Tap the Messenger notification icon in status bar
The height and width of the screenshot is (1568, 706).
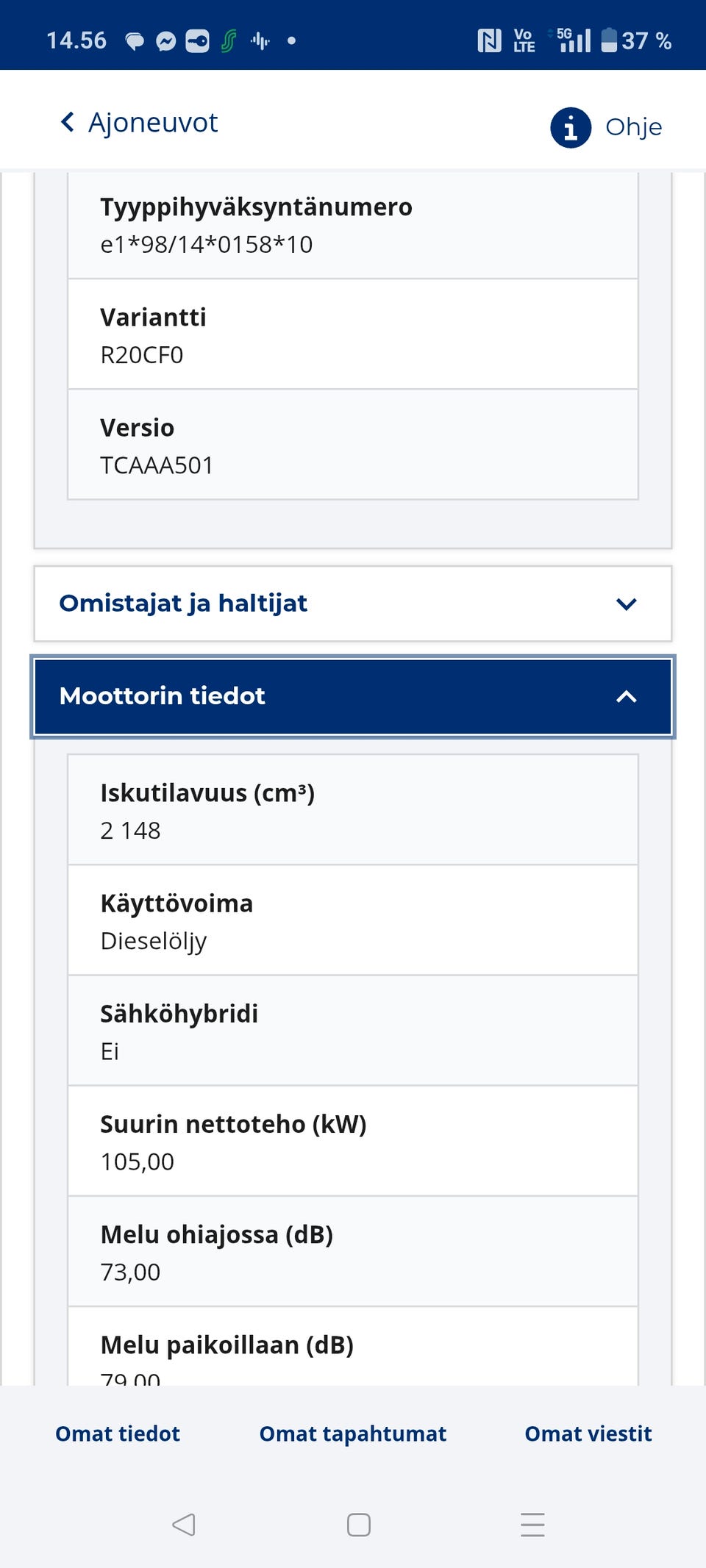[x=166, y=41]
